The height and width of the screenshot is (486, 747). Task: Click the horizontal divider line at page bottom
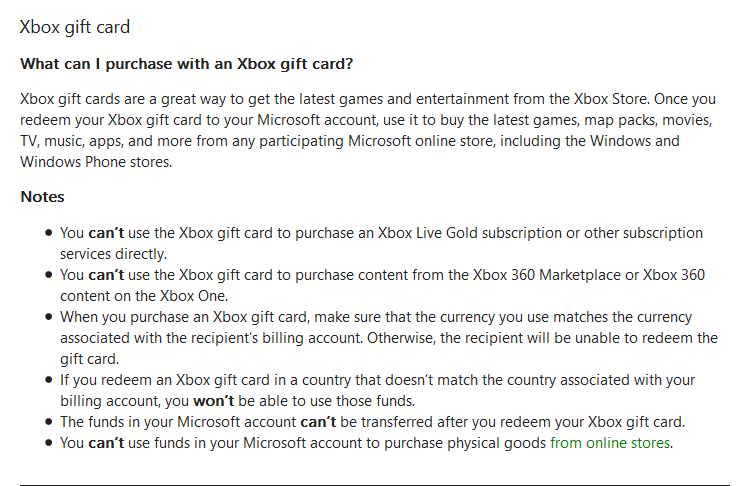tap(374, 485)
